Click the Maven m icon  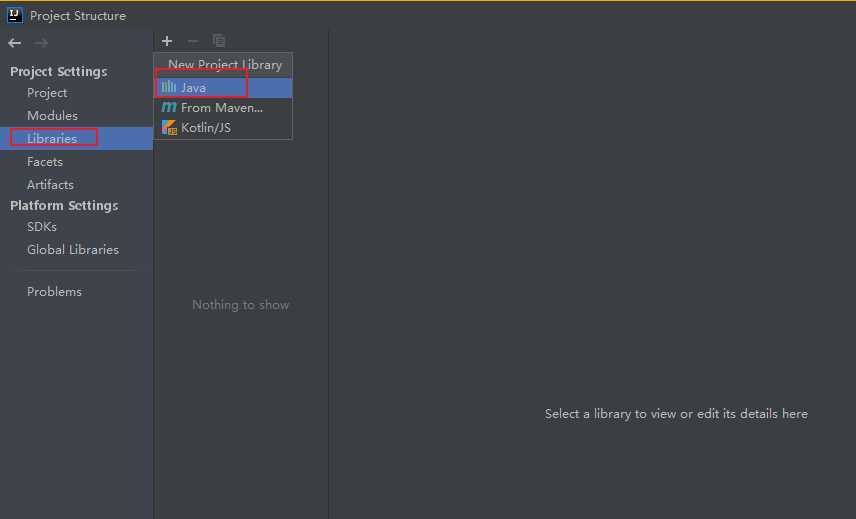(169, 107)
